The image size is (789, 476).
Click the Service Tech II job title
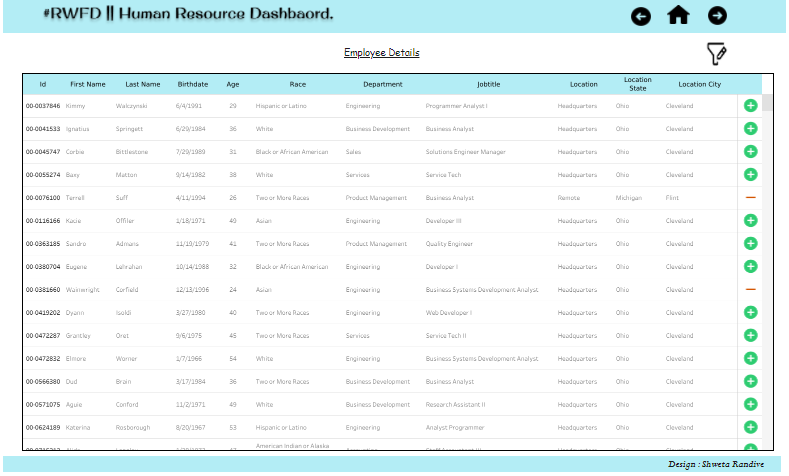446,336
